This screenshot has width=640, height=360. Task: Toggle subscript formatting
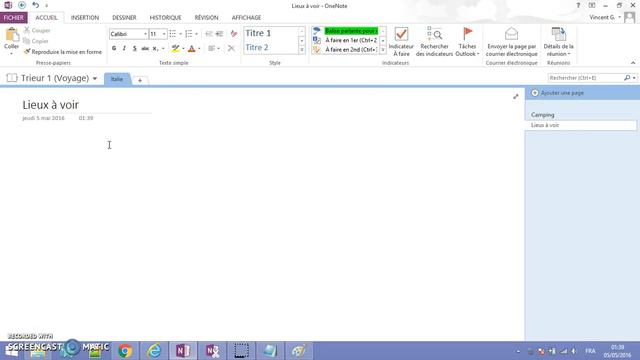pyautogui.click(x=155, y=48)
